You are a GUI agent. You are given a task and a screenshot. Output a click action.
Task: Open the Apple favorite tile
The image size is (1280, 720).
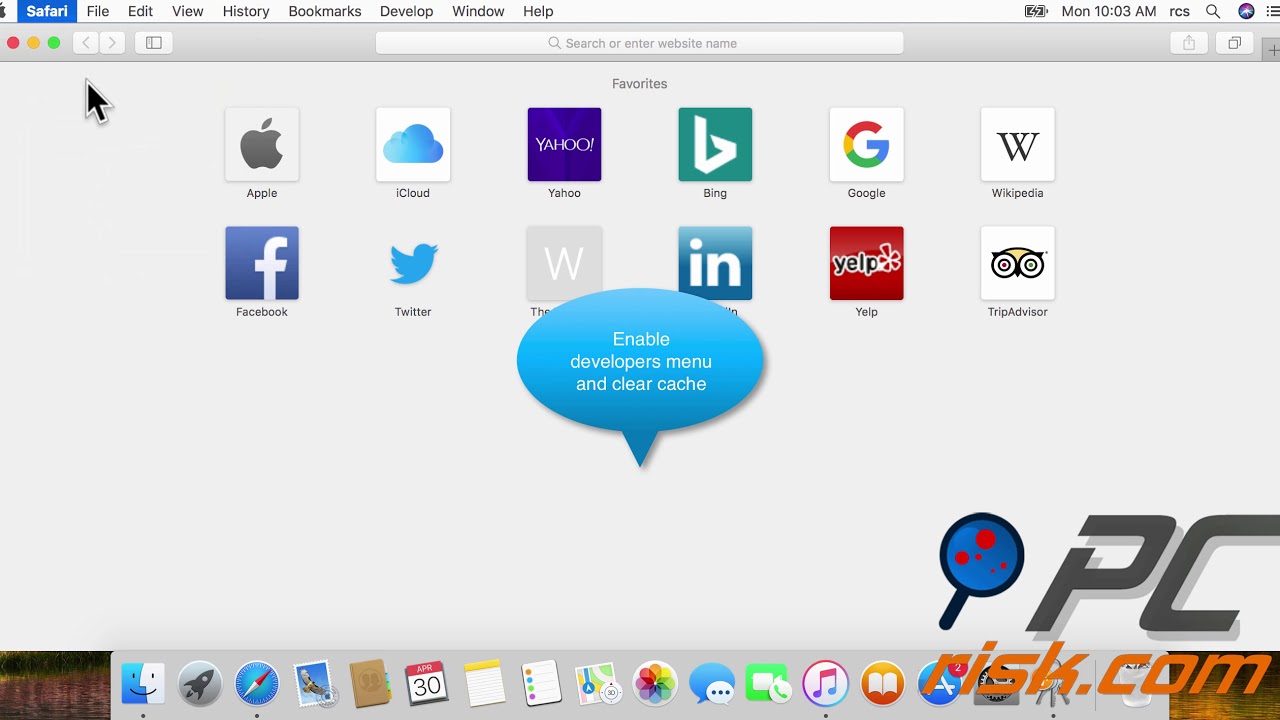pos(262,145)
